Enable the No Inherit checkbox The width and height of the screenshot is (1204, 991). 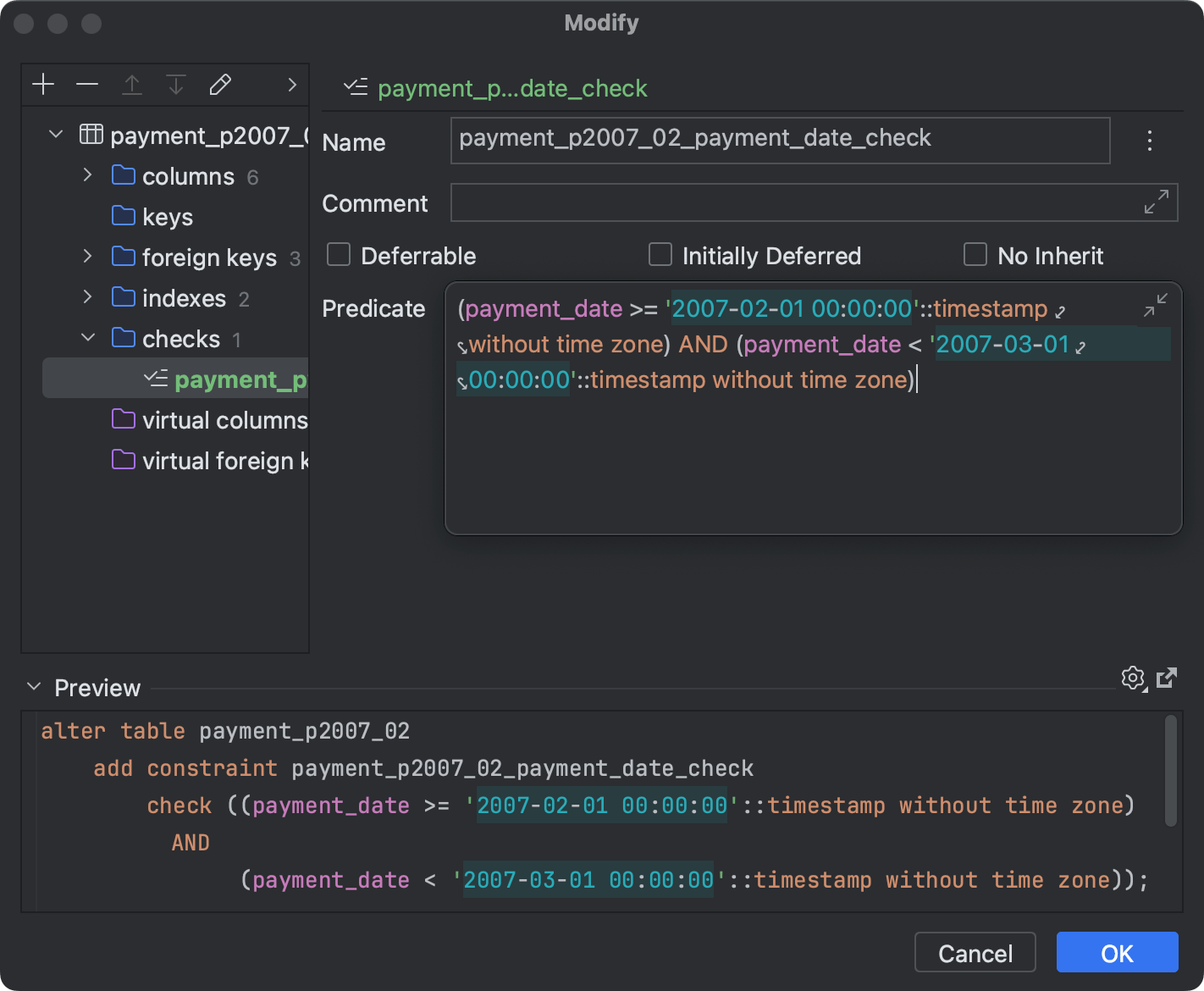975,254
